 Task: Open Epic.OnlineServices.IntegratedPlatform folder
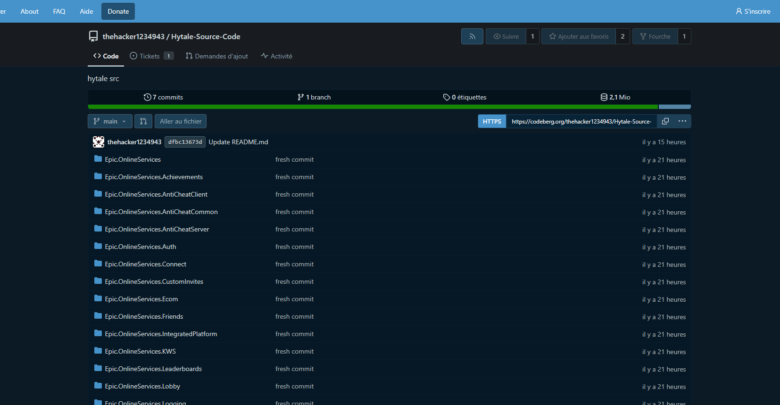[x=161, y=334]
